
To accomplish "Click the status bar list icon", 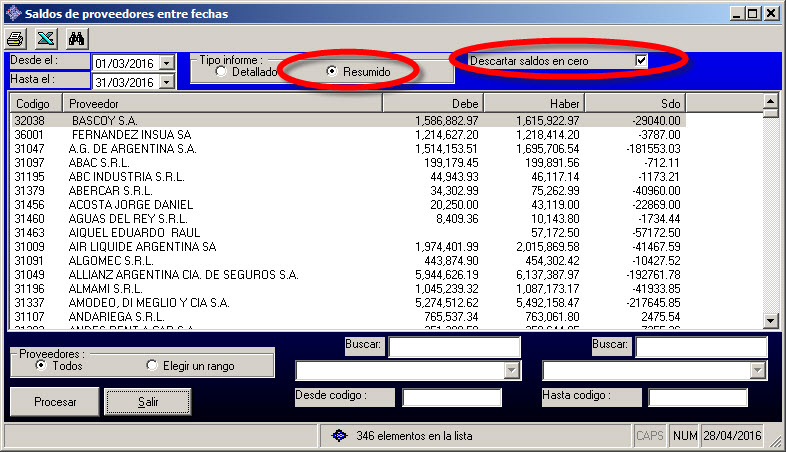I will coord(339,436).
